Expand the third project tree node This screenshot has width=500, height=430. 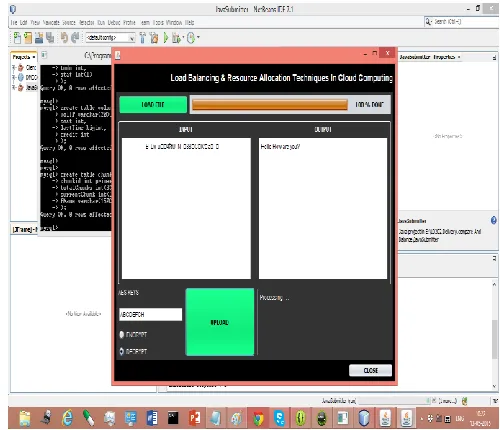[x=14, y=88]
